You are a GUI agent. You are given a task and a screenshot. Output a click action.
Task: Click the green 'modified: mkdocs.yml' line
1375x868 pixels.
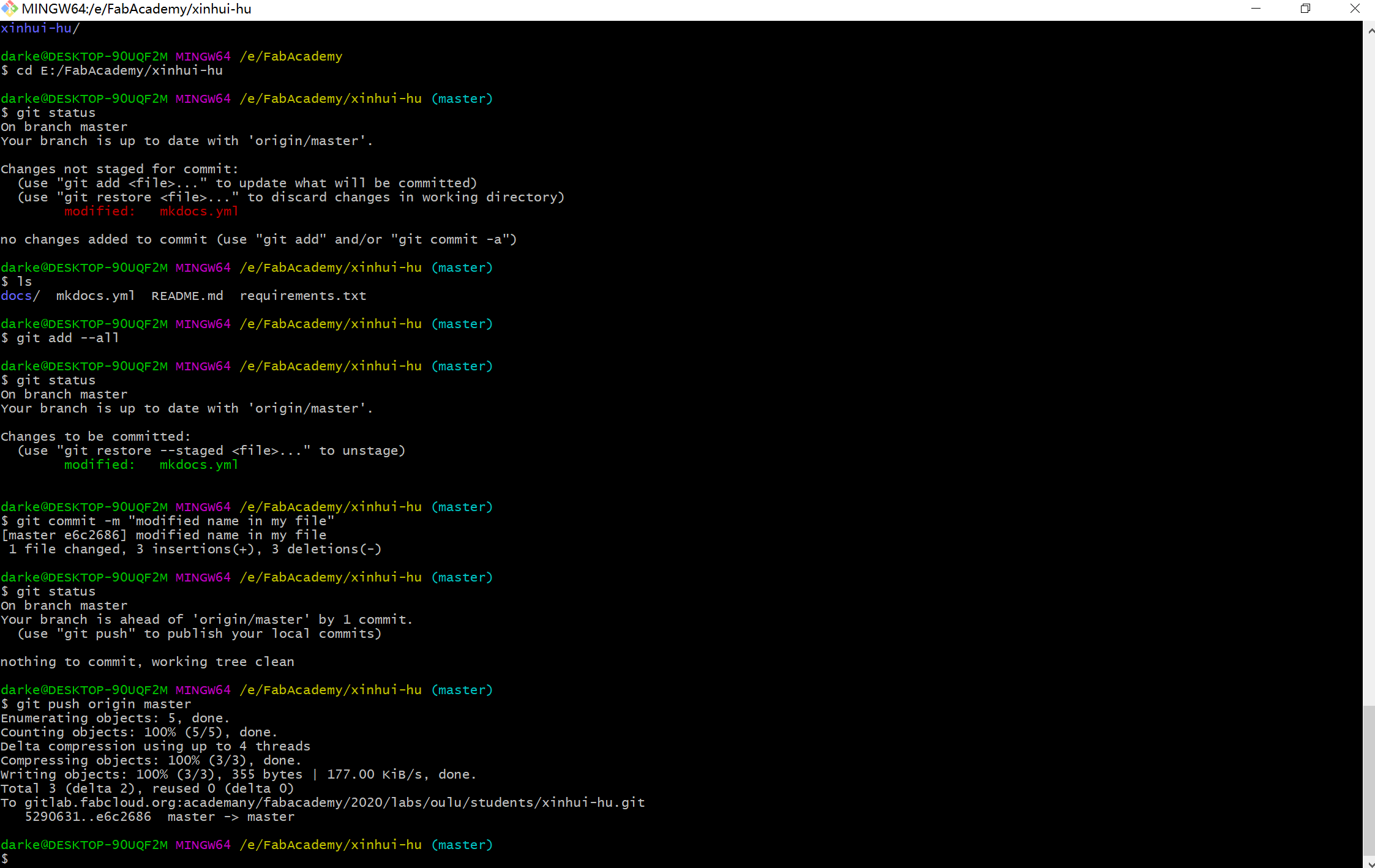151,465
